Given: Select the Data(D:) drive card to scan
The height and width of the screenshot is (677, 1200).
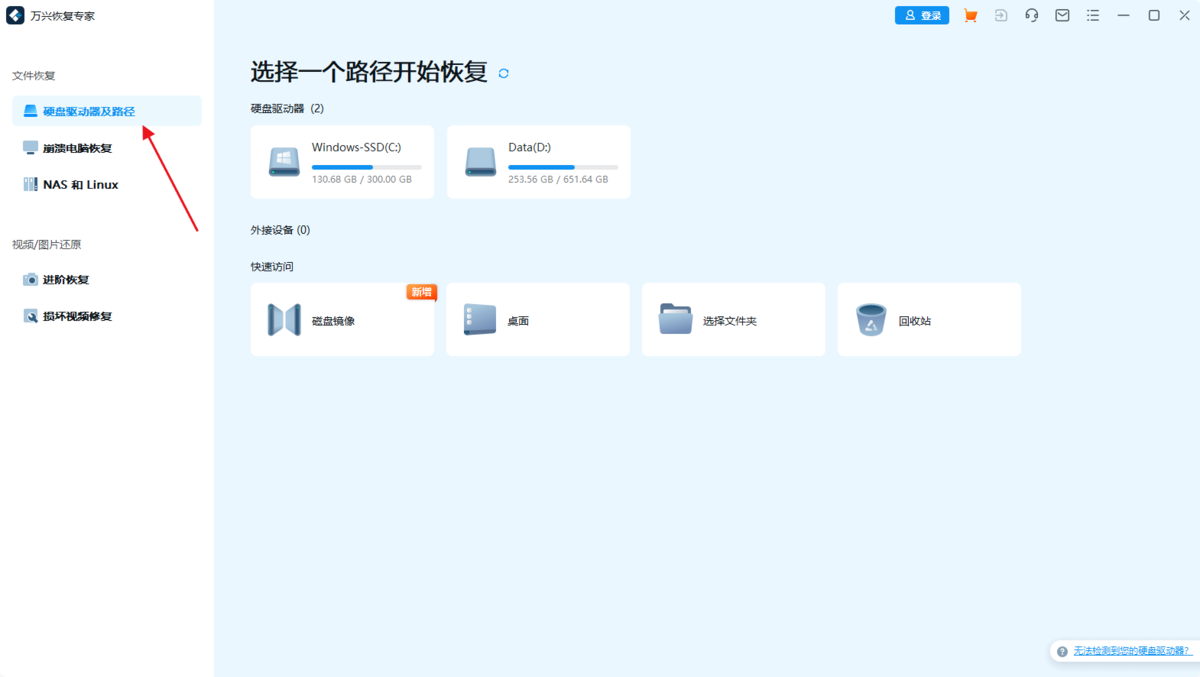Looking at the screenshot, I should pyautogui.click(x=538, y=161).
